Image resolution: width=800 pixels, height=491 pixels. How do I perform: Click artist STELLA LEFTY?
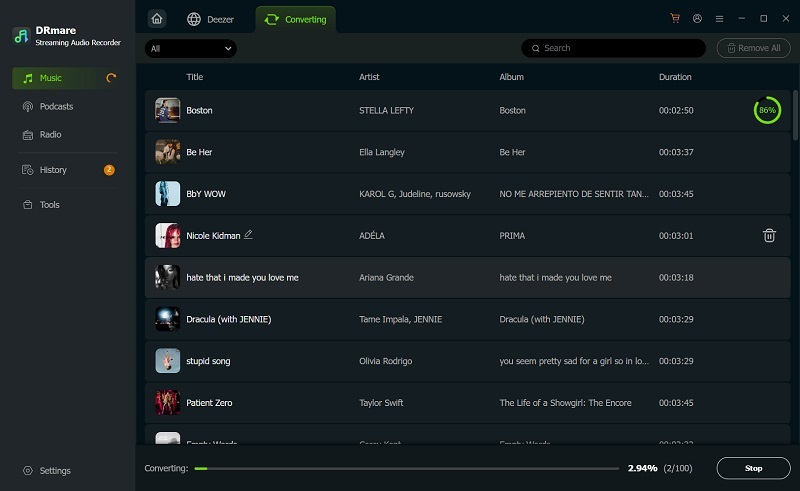coord(386,110)
